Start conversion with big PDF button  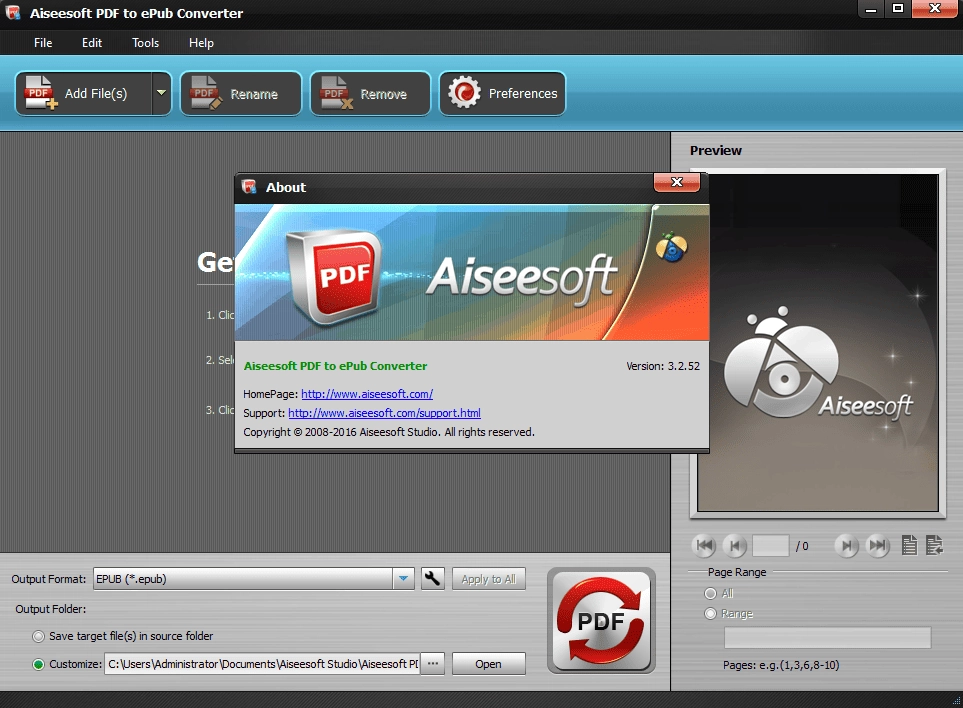(x=601, y=621)
